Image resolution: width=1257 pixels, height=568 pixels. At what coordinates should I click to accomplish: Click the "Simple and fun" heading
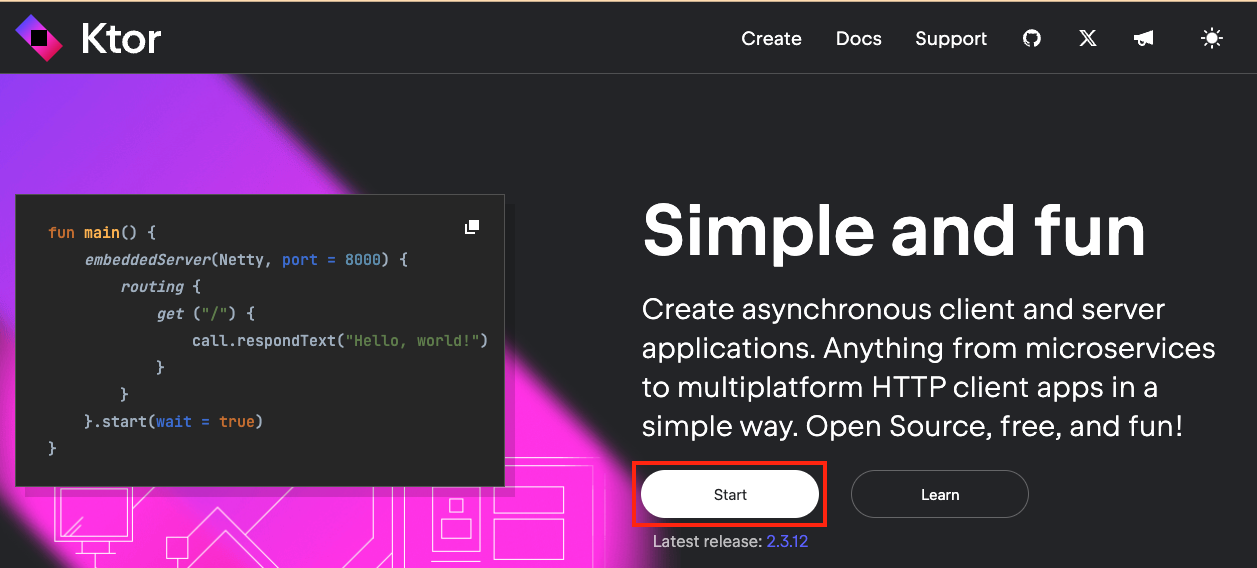point(894,231)
